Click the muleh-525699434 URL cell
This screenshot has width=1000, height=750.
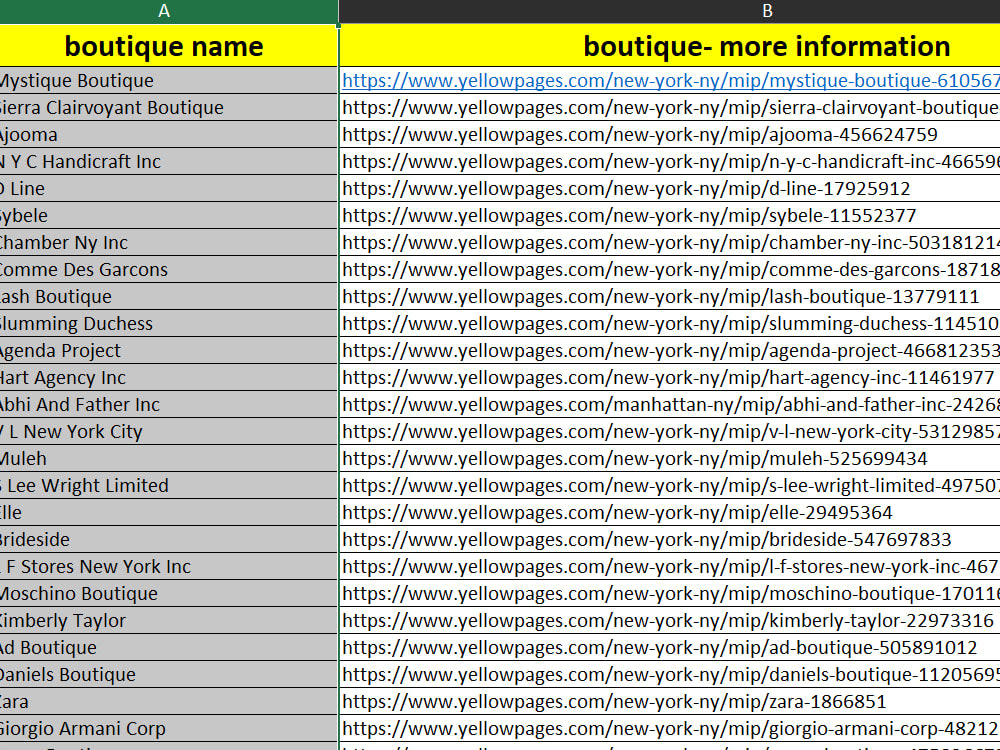click(x=670, y=459)
